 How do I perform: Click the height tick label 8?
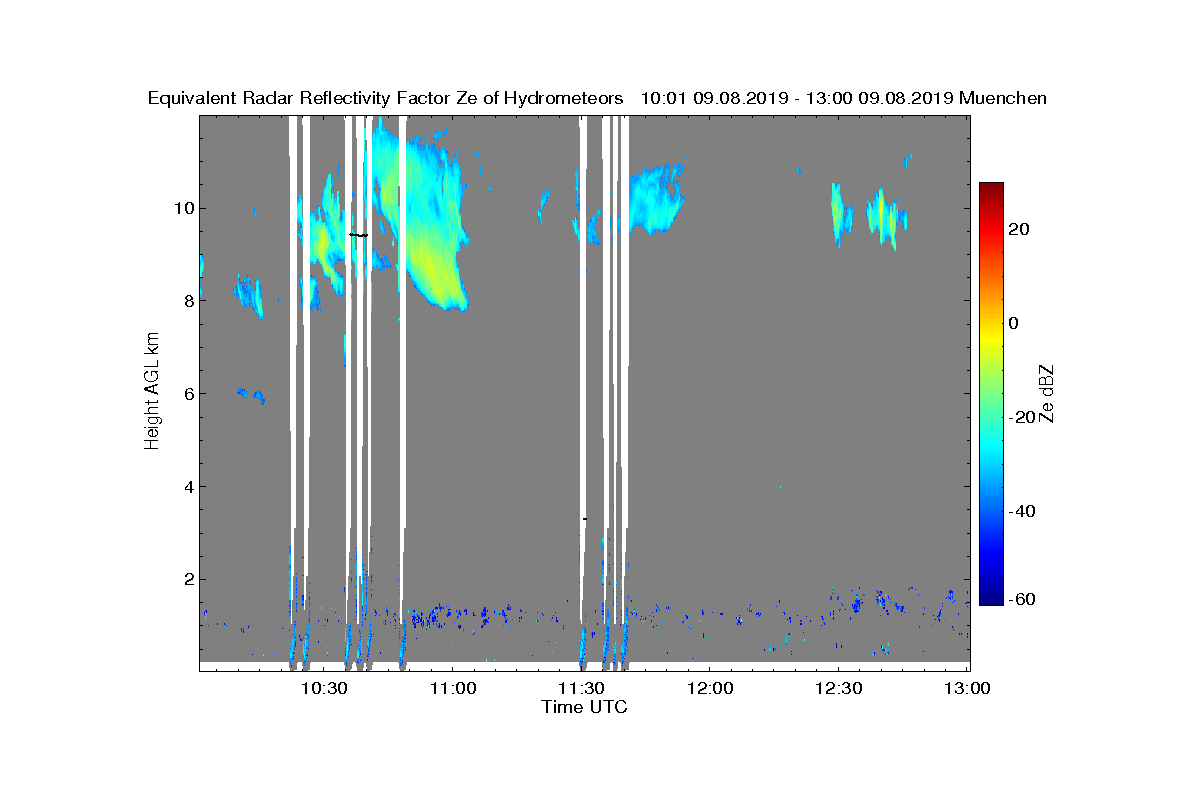tap(188, 301)
